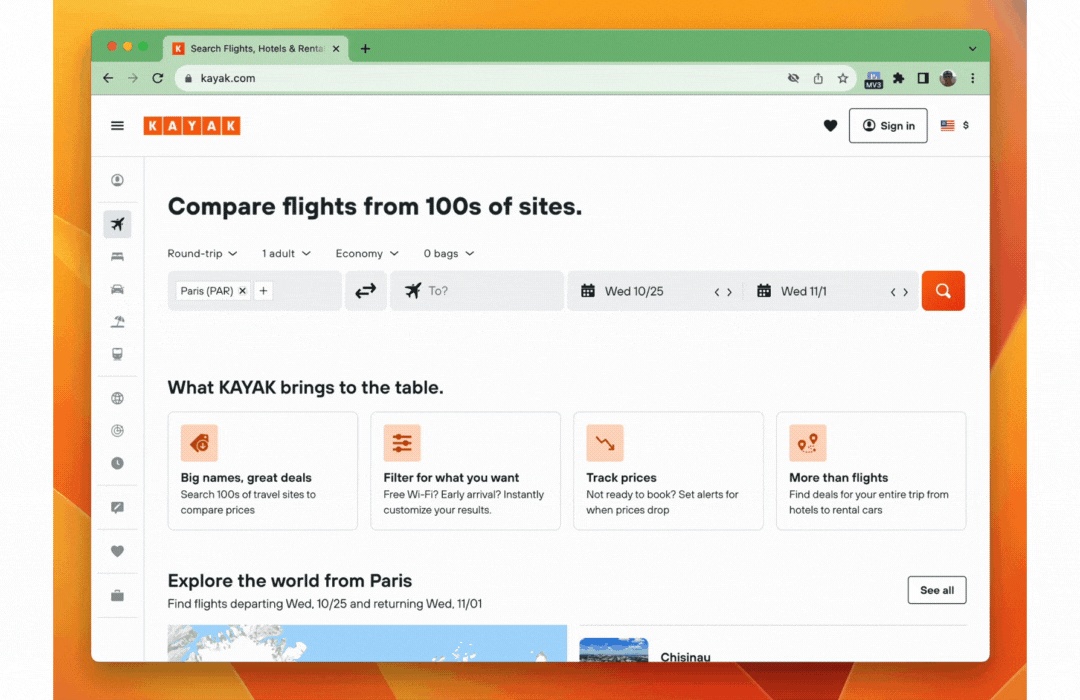Swap origin and destination airports
This screenshot has width=1080, height=700.
pos(366,291)
